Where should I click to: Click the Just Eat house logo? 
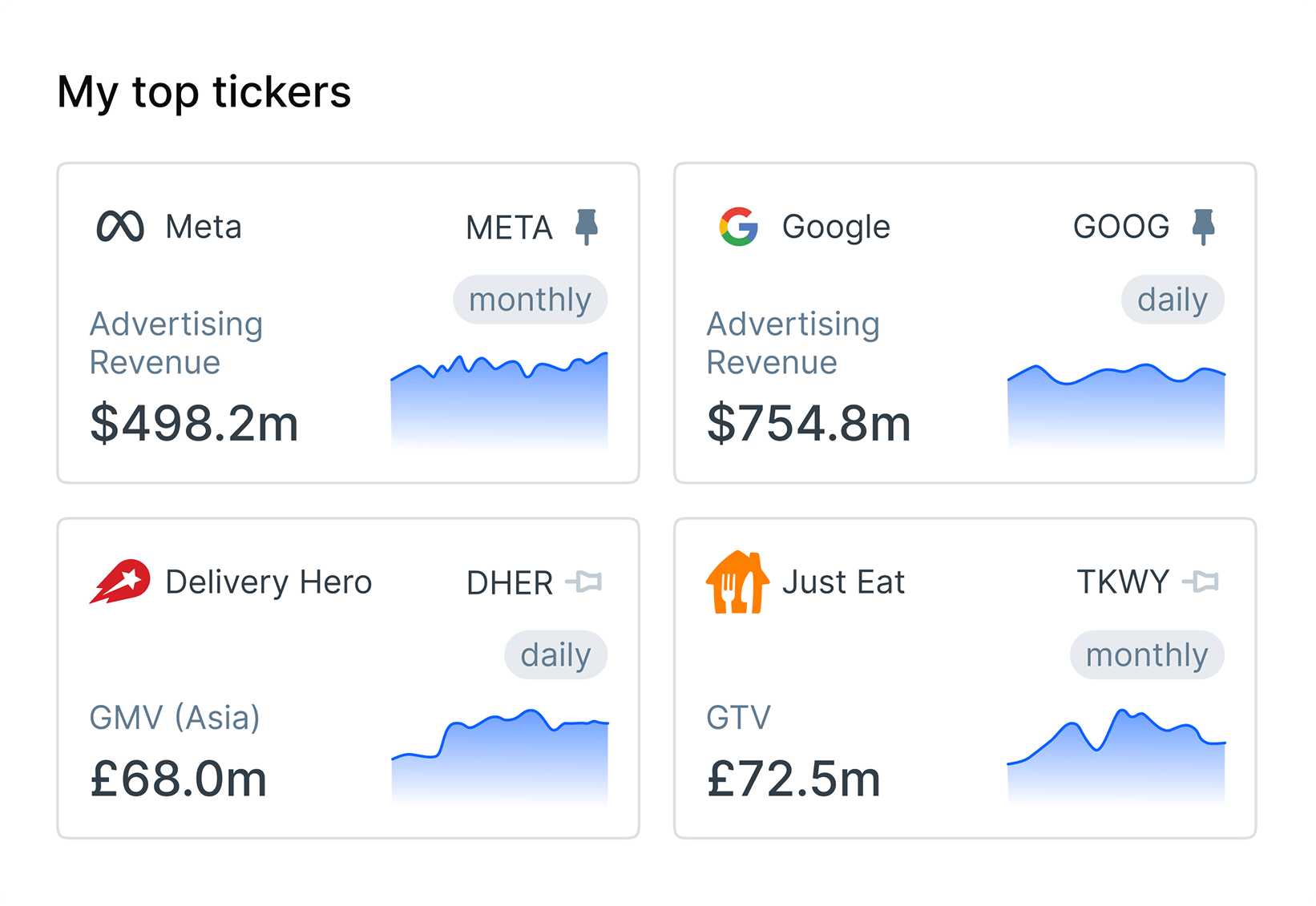pos(738,582)
